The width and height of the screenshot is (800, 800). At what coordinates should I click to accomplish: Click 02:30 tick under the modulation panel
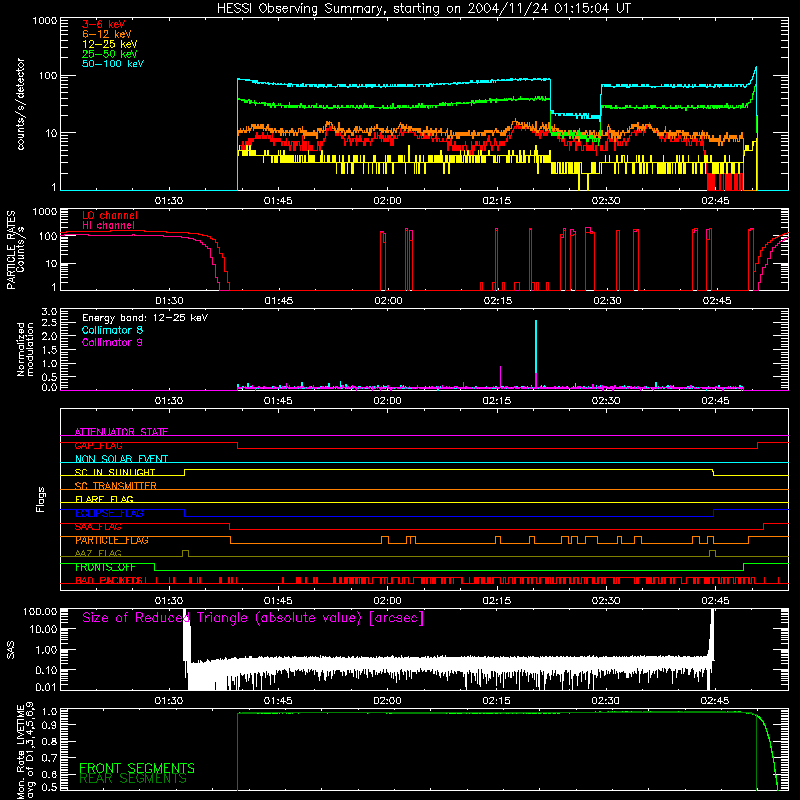click(x=606, y=401)
